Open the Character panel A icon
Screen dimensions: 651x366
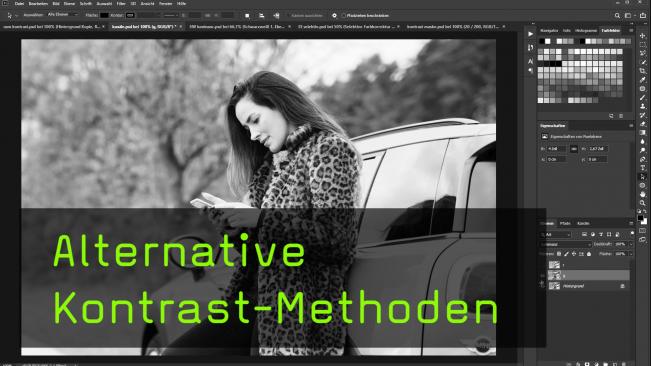[x=531, y=61]
